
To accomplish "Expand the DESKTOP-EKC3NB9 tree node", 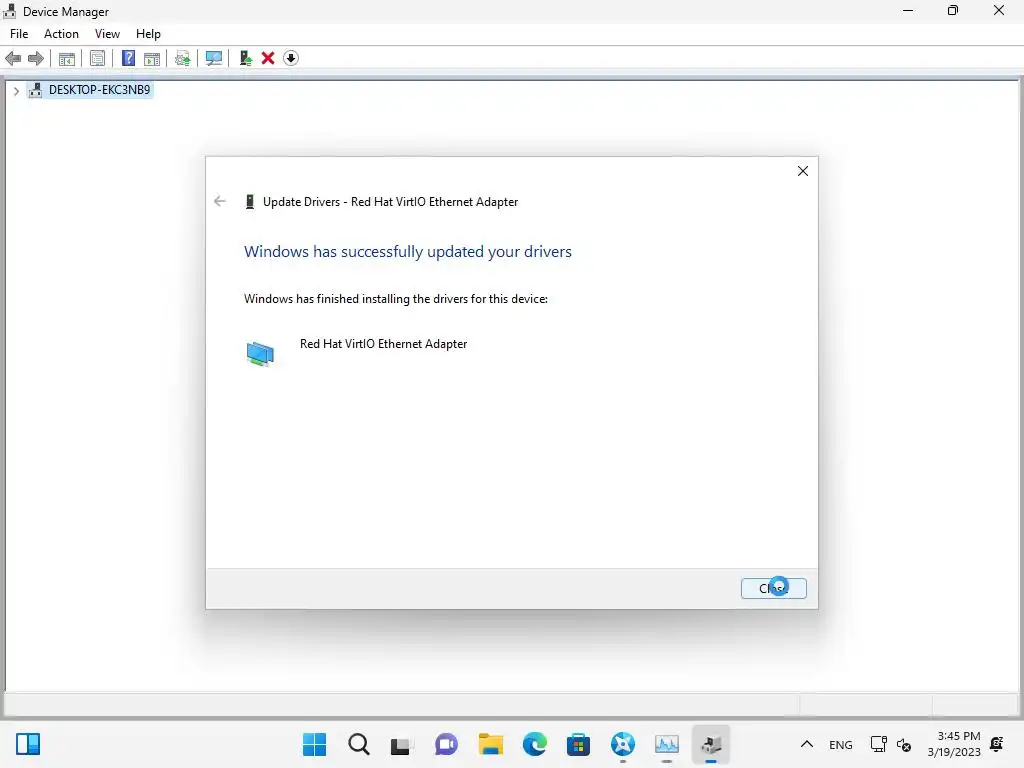I will pos(16,91).
